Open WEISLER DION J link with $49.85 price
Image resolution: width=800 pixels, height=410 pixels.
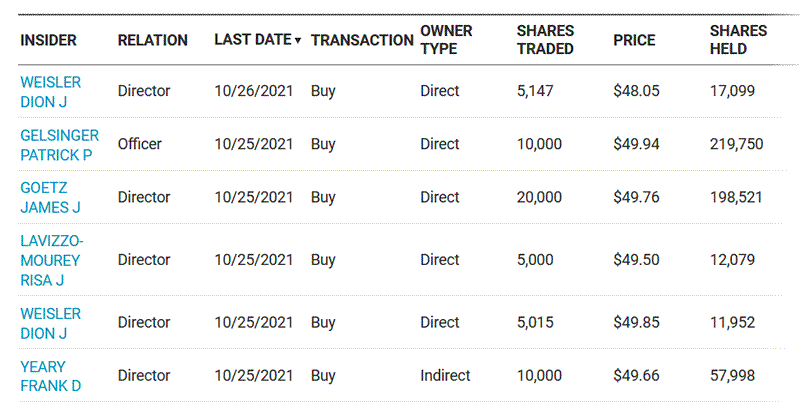(50, 323)
